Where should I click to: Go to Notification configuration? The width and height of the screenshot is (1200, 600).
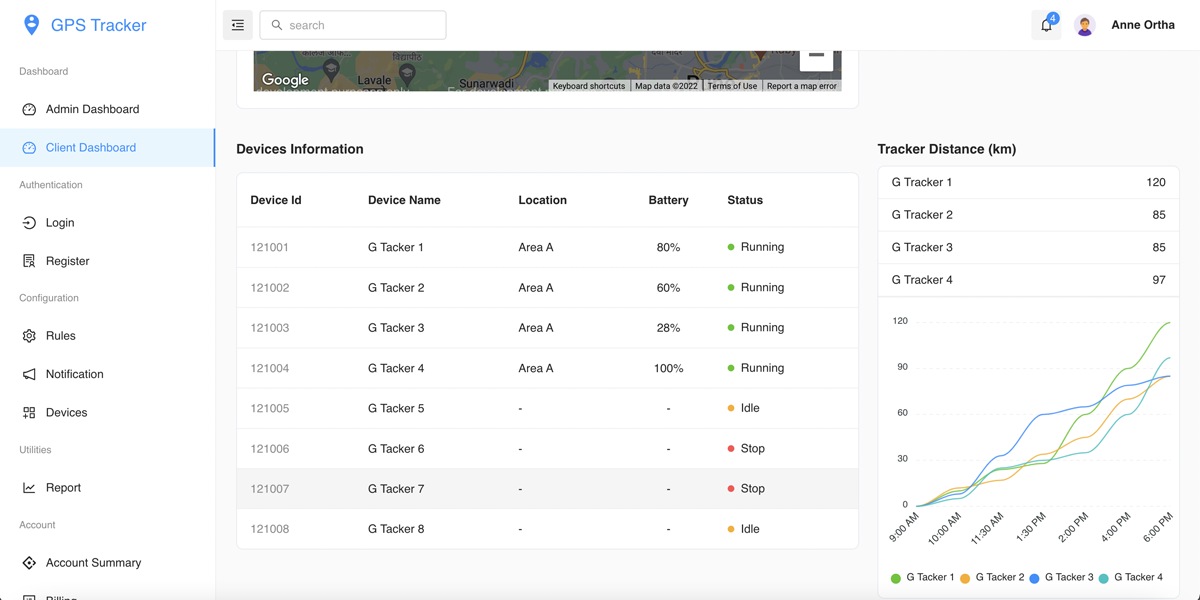coord(107,374)
